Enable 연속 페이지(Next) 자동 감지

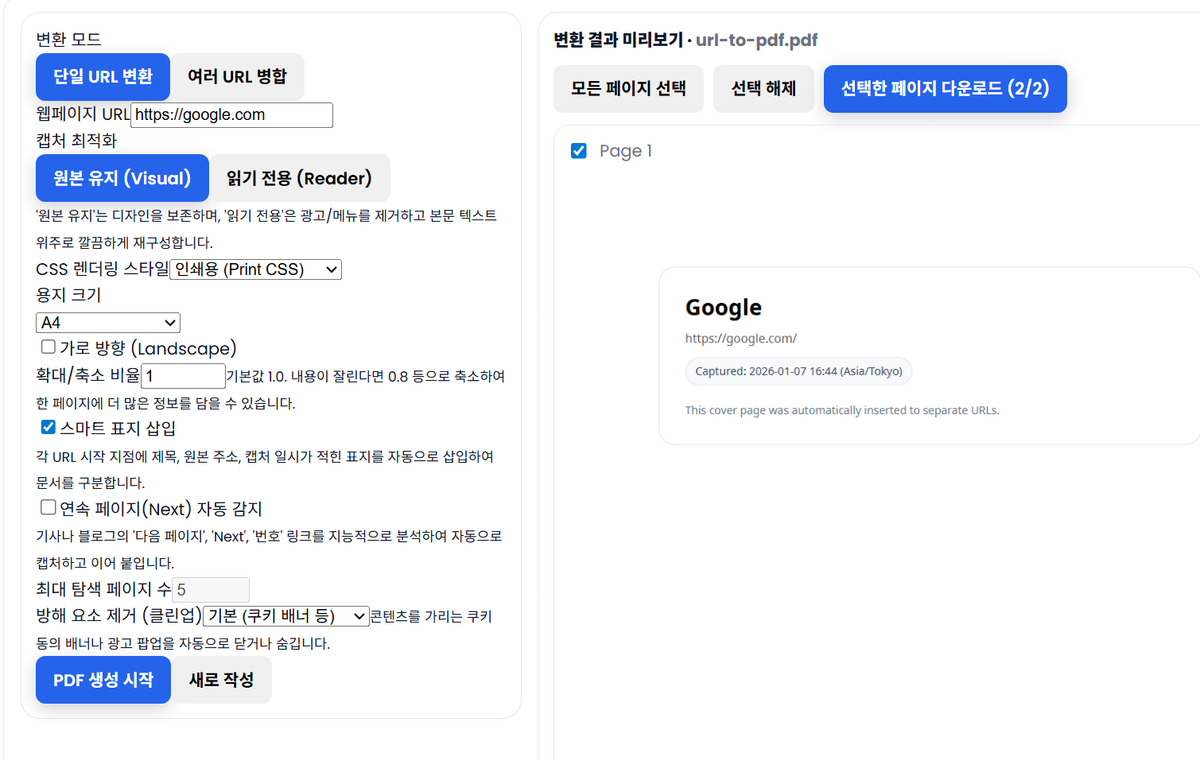(47, 507)
